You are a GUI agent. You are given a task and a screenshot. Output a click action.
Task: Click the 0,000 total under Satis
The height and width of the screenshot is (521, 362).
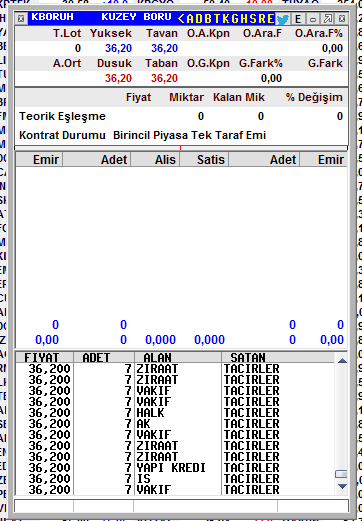click(210, 340)
